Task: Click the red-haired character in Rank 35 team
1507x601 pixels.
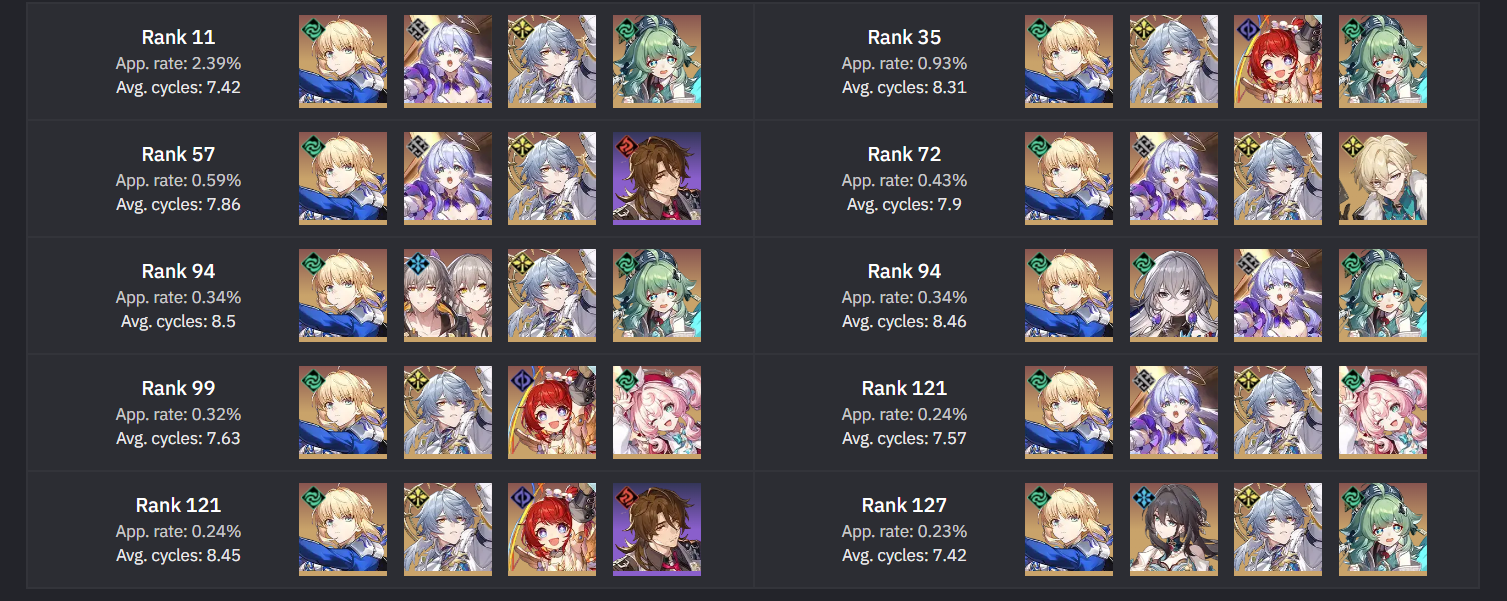Action: pos(1278,61)
